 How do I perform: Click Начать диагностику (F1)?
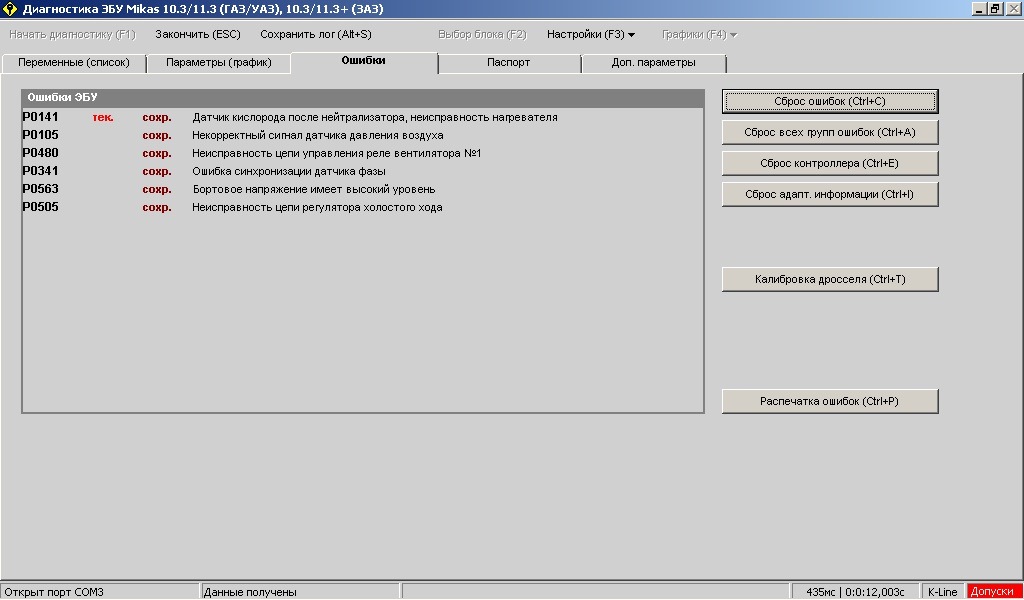(x=72, y=35)
